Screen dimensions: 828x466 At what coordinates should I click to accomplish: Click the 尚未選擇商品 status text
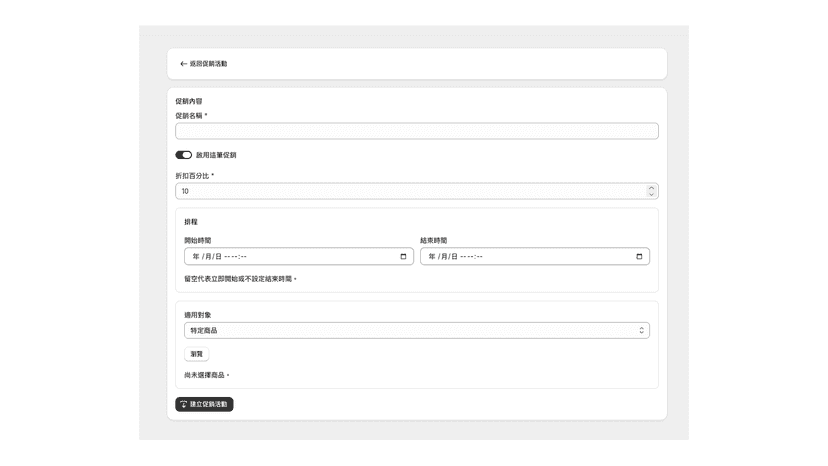coord(206,375)
